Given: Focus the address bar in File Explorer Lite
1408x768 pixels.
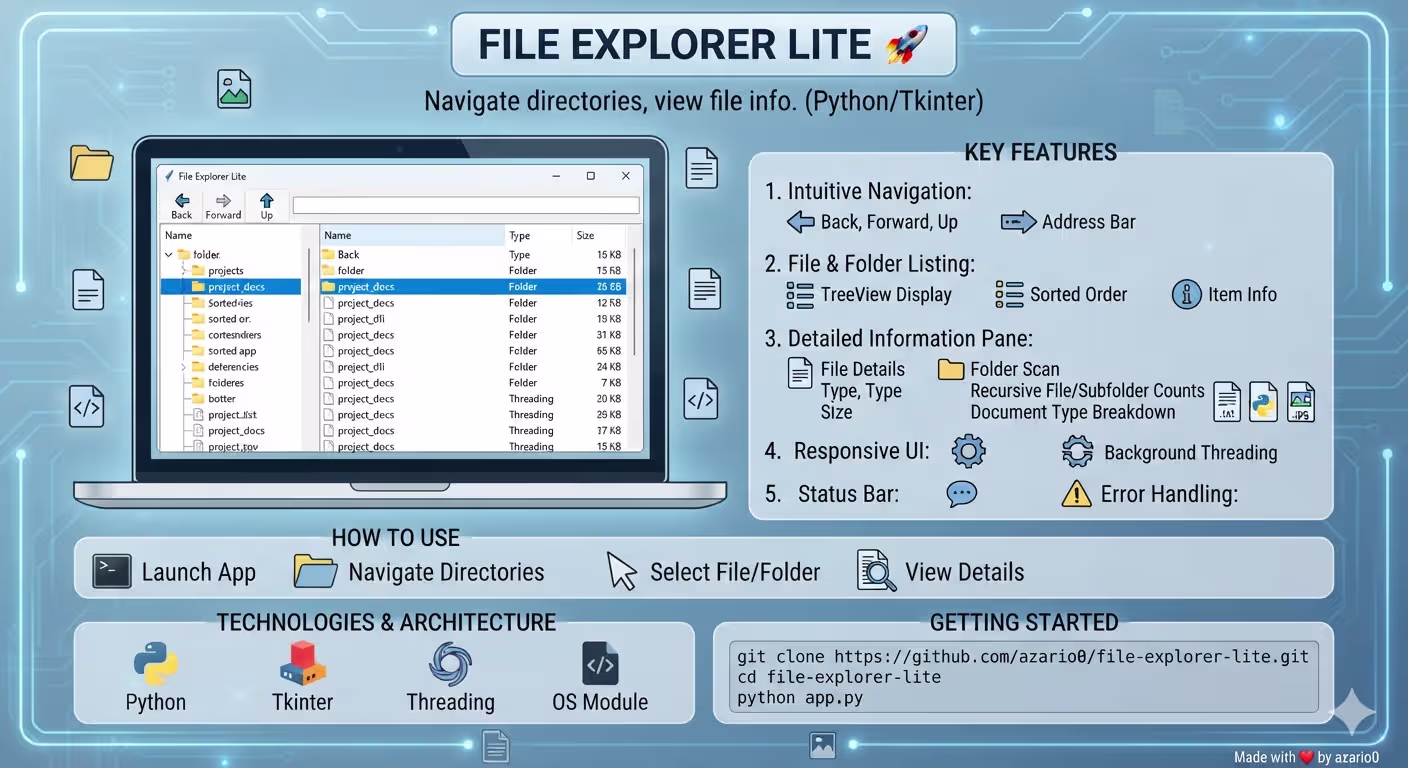Looking at the screenshot, I should pos(465,205).
